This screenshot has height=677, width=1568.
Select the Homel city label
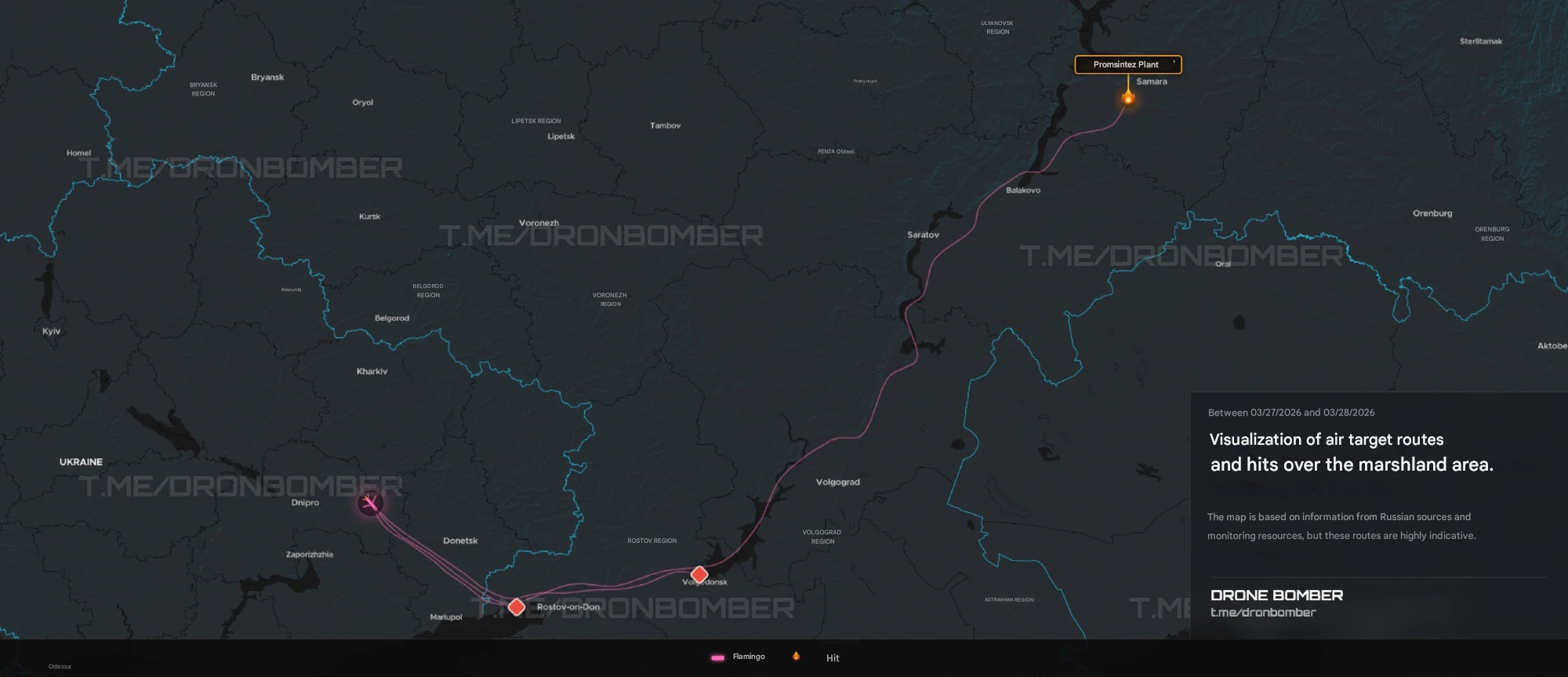point(78,153)
